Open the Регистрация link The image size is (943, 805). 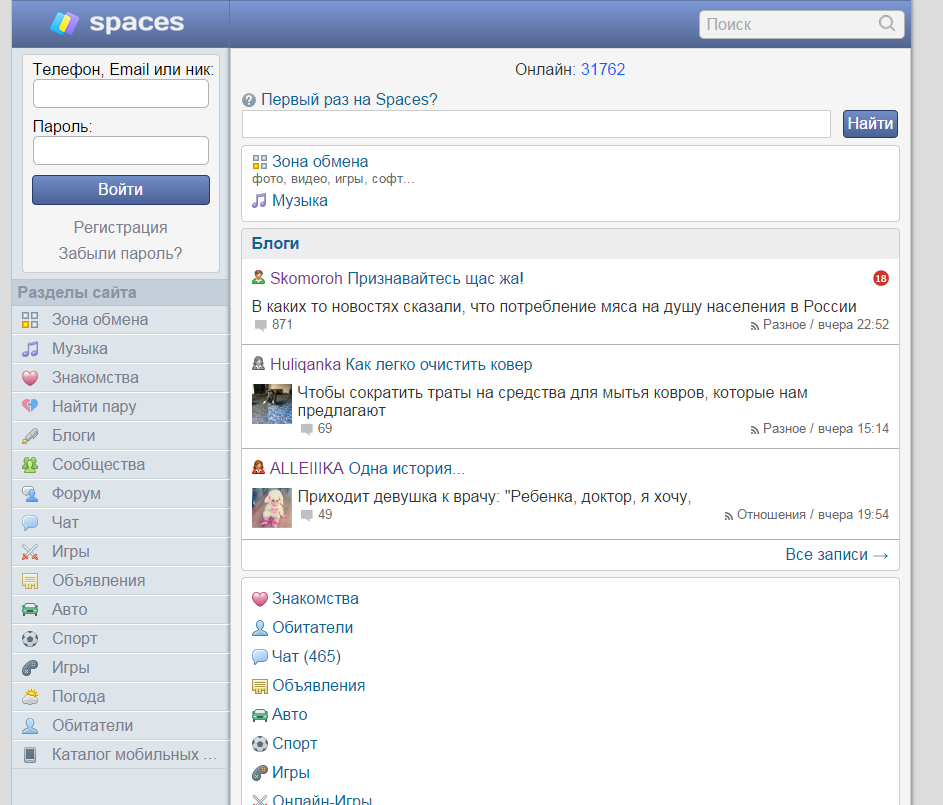[x=121, y=228]
